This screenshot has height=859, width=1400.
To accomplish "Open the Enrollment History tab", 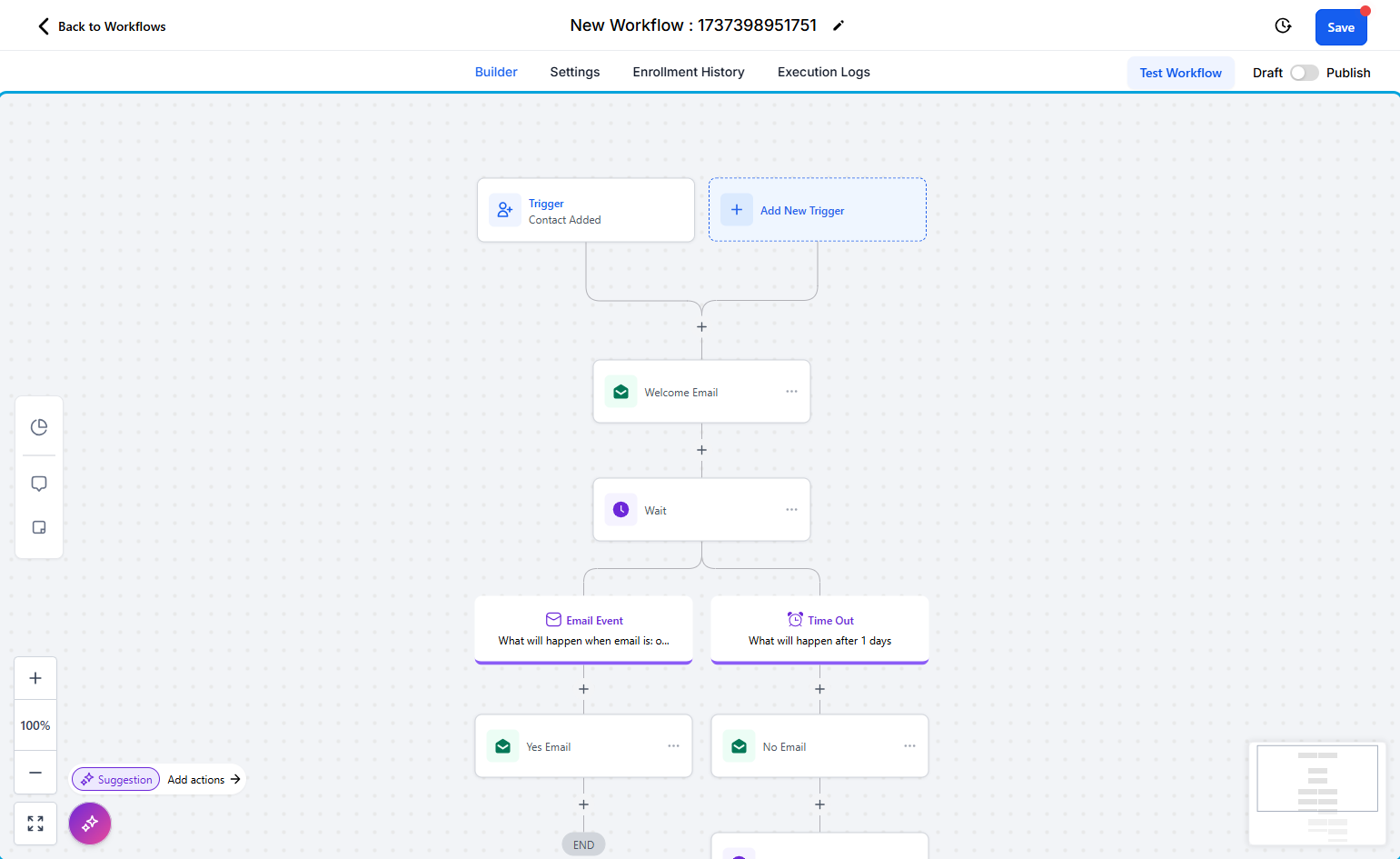I will 689,72.
